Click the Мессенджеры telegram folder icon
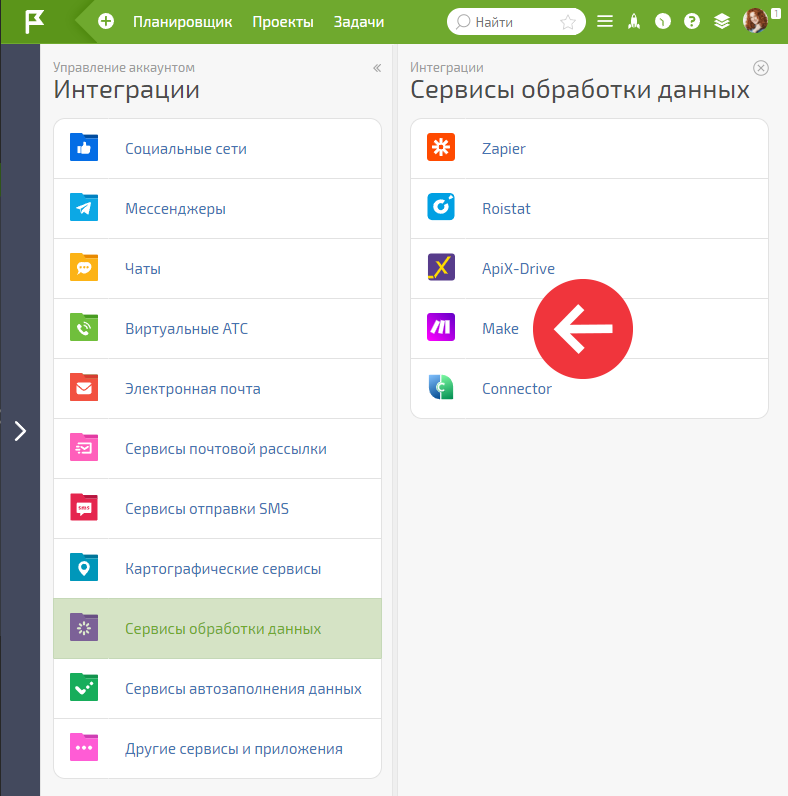 click(x=84, y=207)
